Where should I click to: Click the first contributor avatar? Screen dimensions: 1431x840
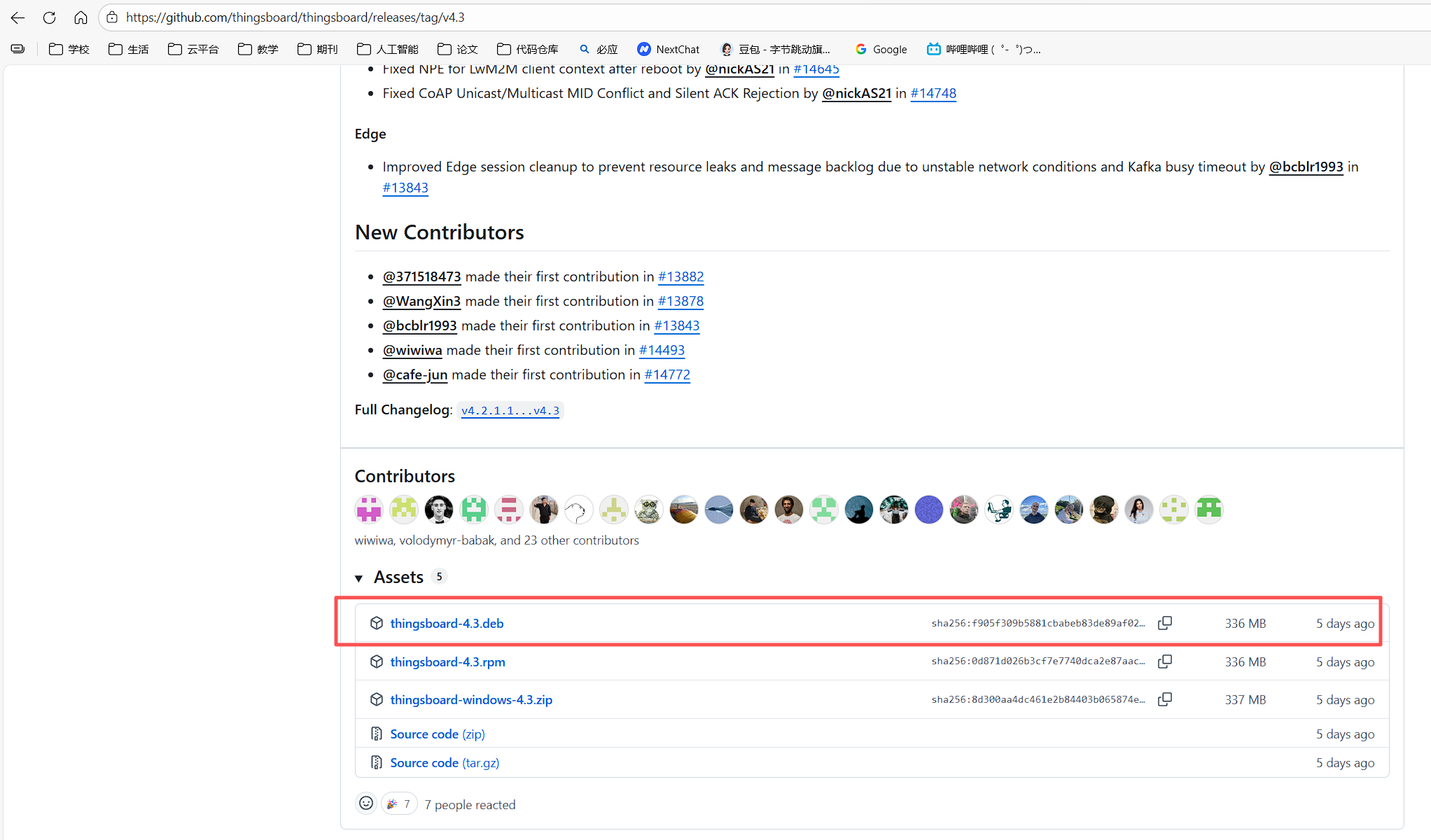[x=369, y=509]
